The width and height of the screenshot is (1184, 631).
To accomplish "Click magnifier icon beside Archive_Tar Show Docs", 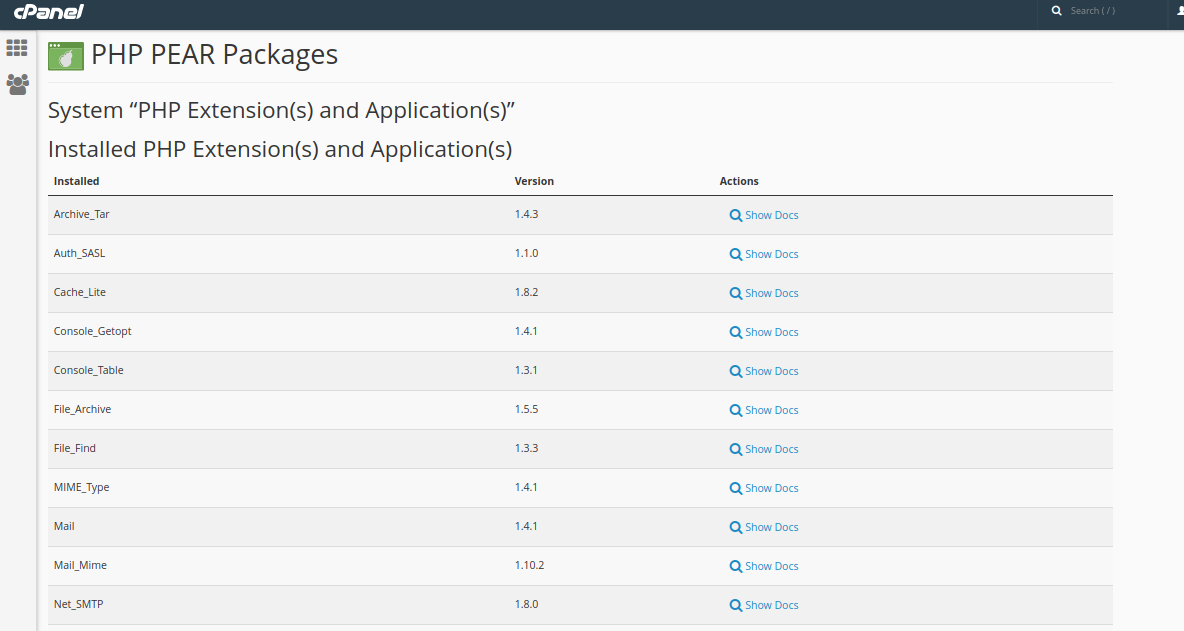I will [736, 215].
